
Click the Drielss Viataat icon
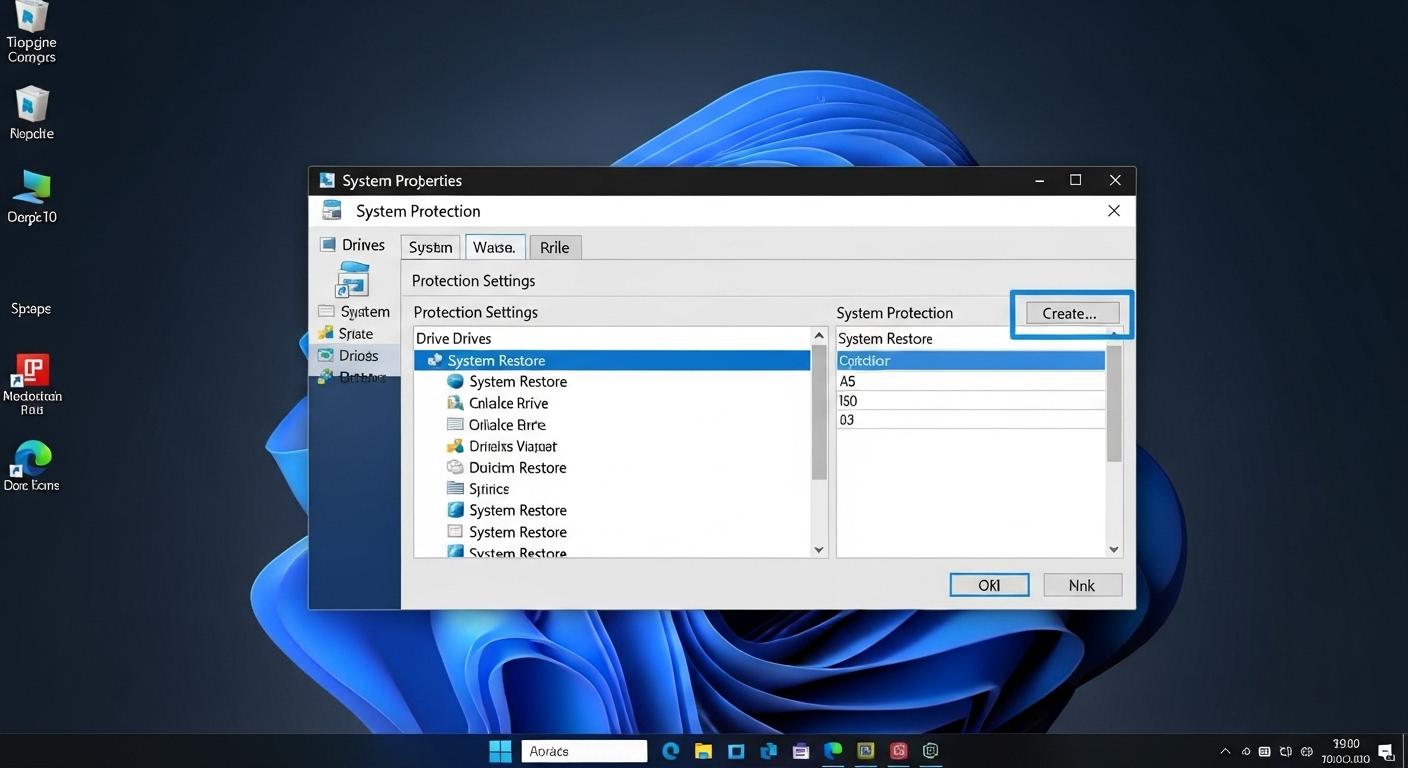click(455, 446)
